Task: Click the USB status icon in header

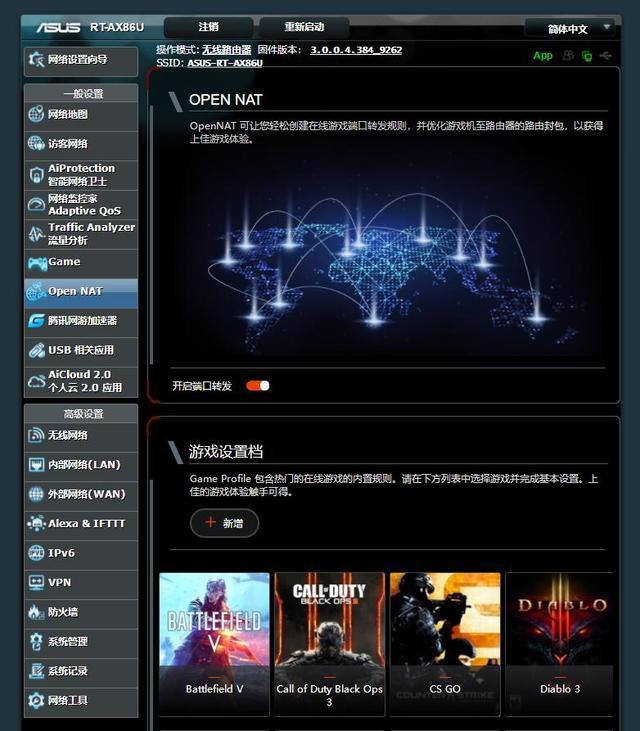Action: point(606,55)
